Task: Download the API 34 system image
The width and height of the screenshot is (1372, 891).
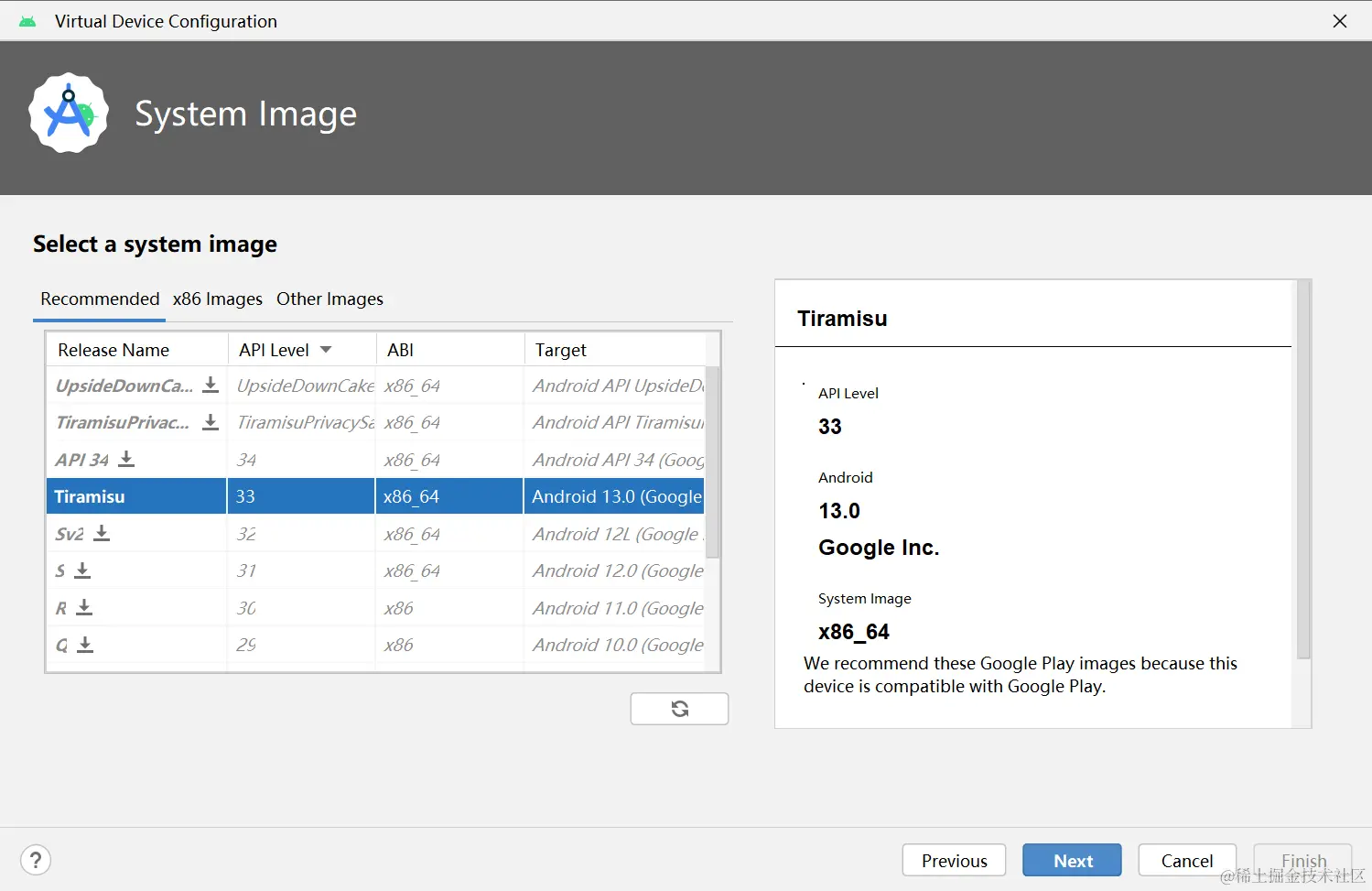Action: 126,459
